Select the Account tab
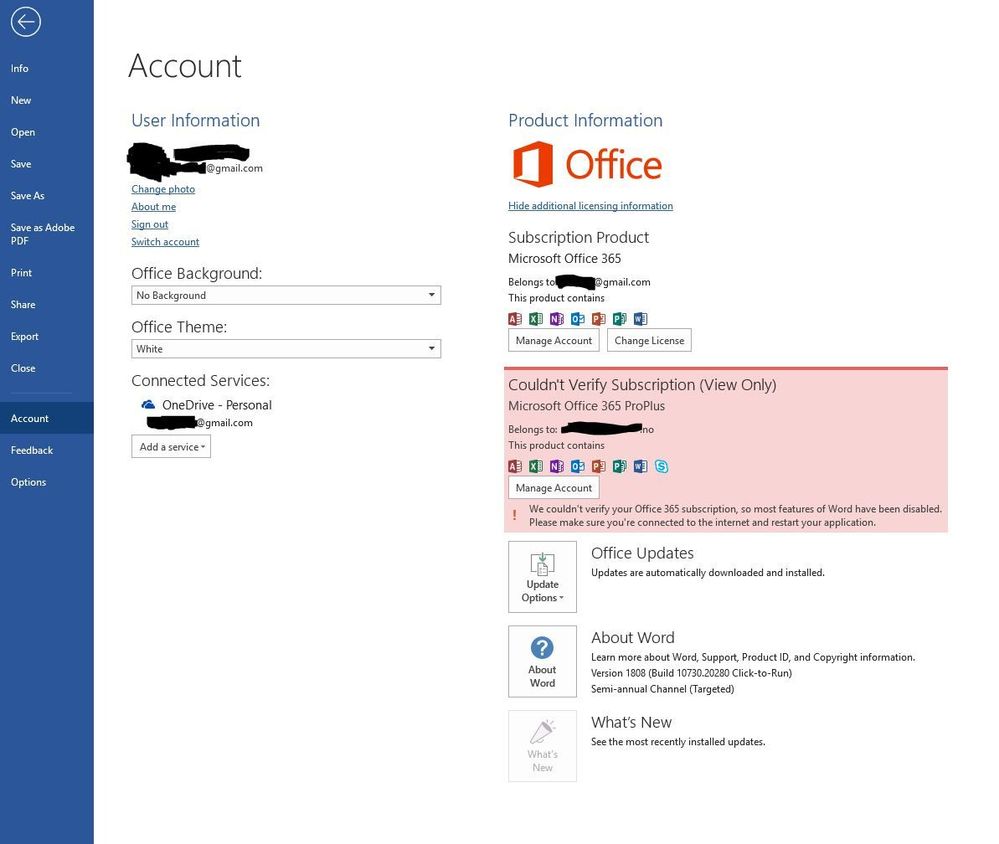Image resolution: width=999 pixels, height=844 pixels. click(47, 418)
